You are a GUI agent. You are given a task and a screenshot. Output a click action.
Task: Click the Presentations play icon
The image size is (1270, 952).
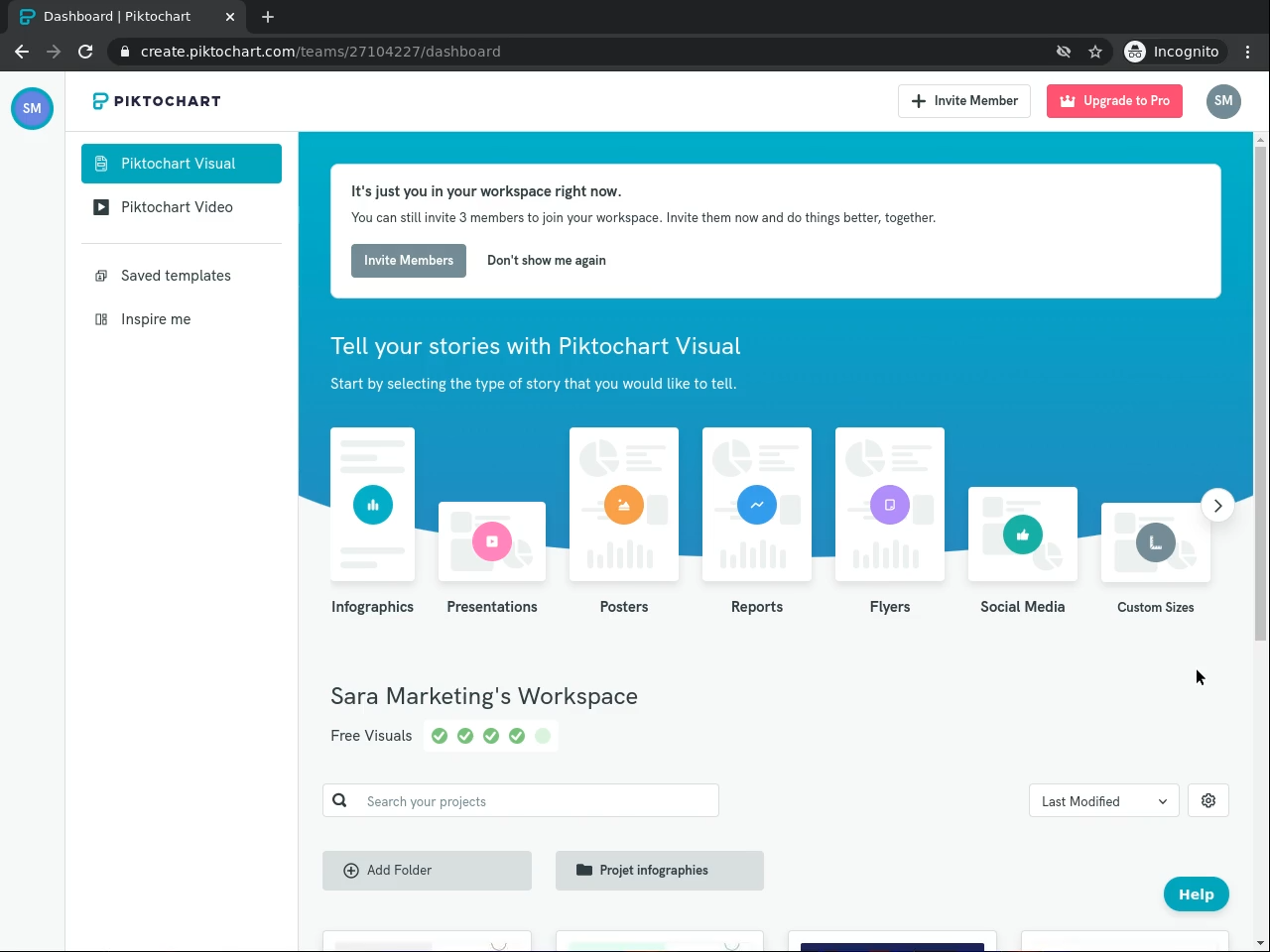(x=492, y=541)
